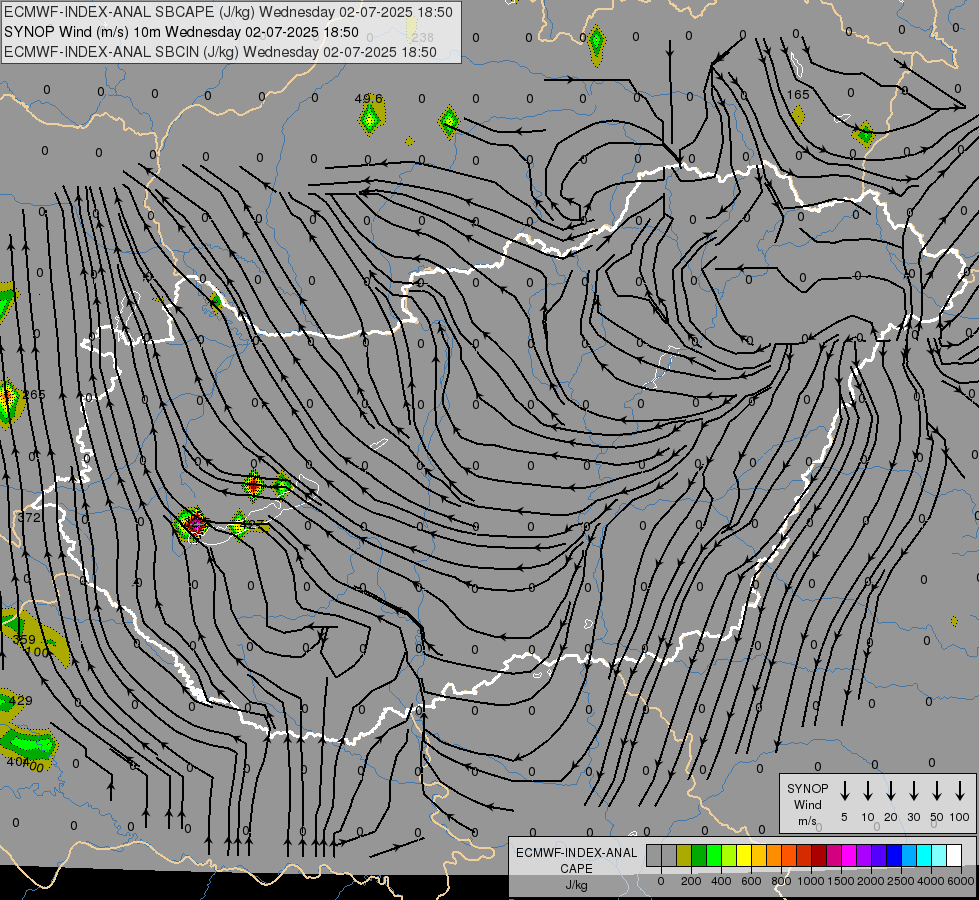Click the SYNOP Wind 10m title line
The image size is (979, 900).
(181, 32)
